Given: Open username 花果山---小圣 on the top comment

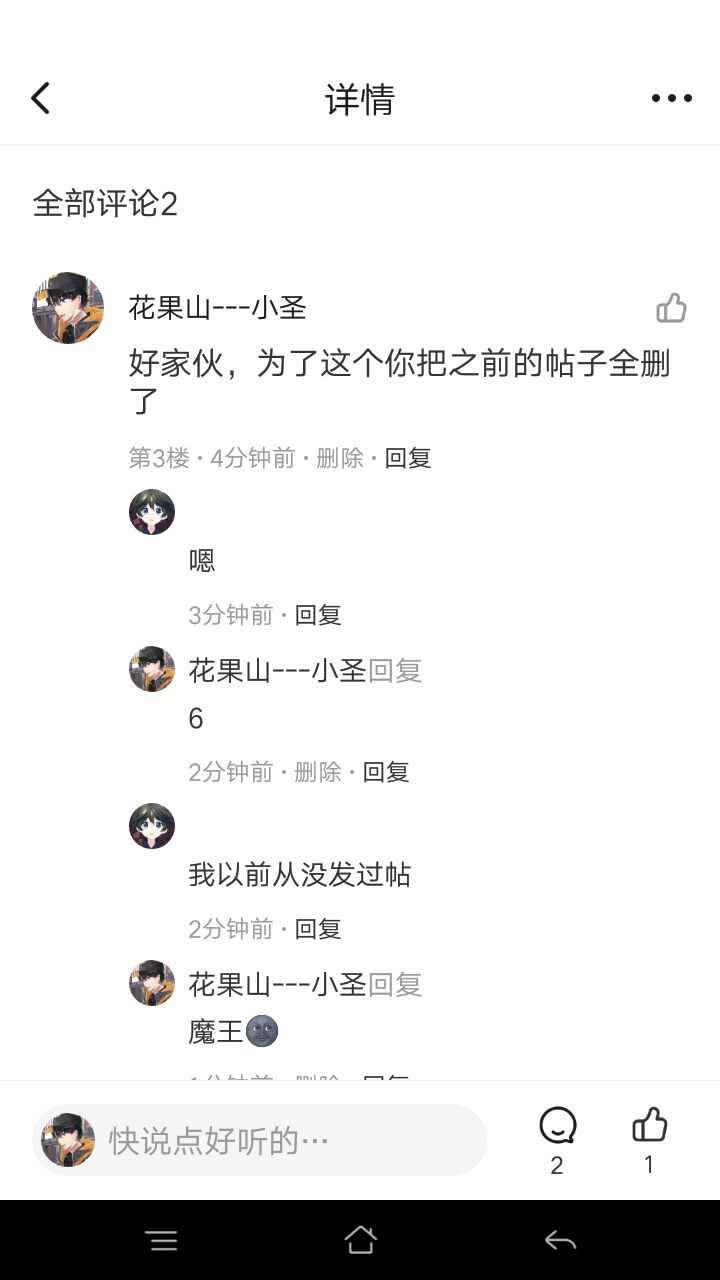Looking at the screenshot, I should point(217,308).
